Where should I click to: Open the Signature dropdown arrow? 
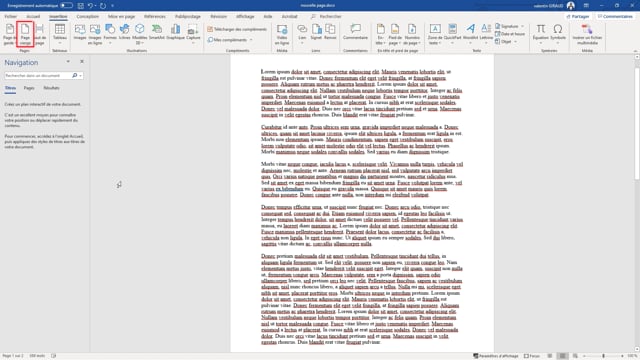522,26
